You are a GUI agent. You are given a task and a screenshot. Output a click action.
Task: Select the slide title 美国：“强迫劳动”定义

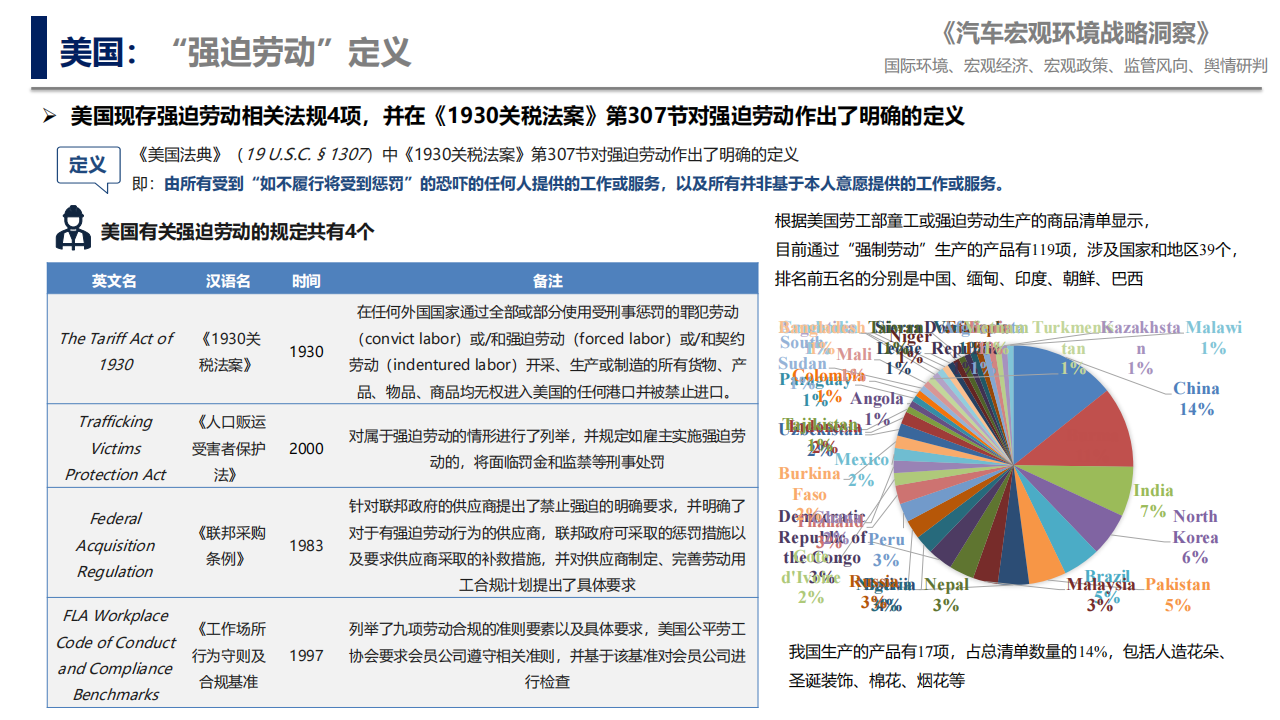point(235,52)
